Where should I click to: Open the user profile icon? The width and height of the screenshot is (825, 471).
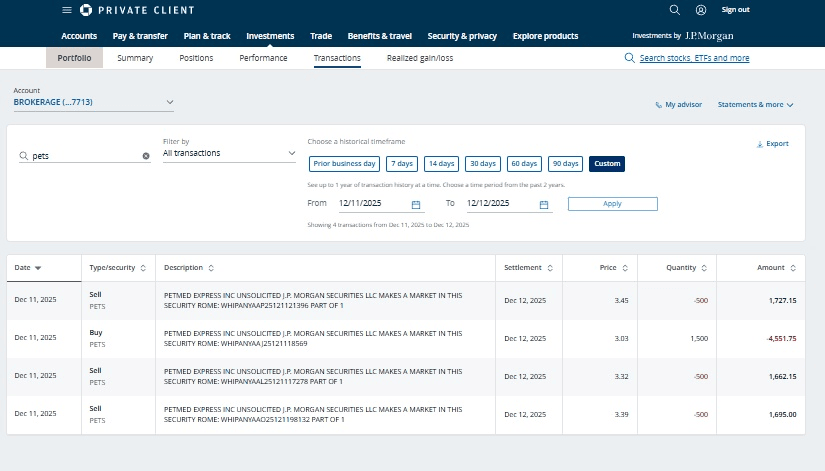point(700,9)
